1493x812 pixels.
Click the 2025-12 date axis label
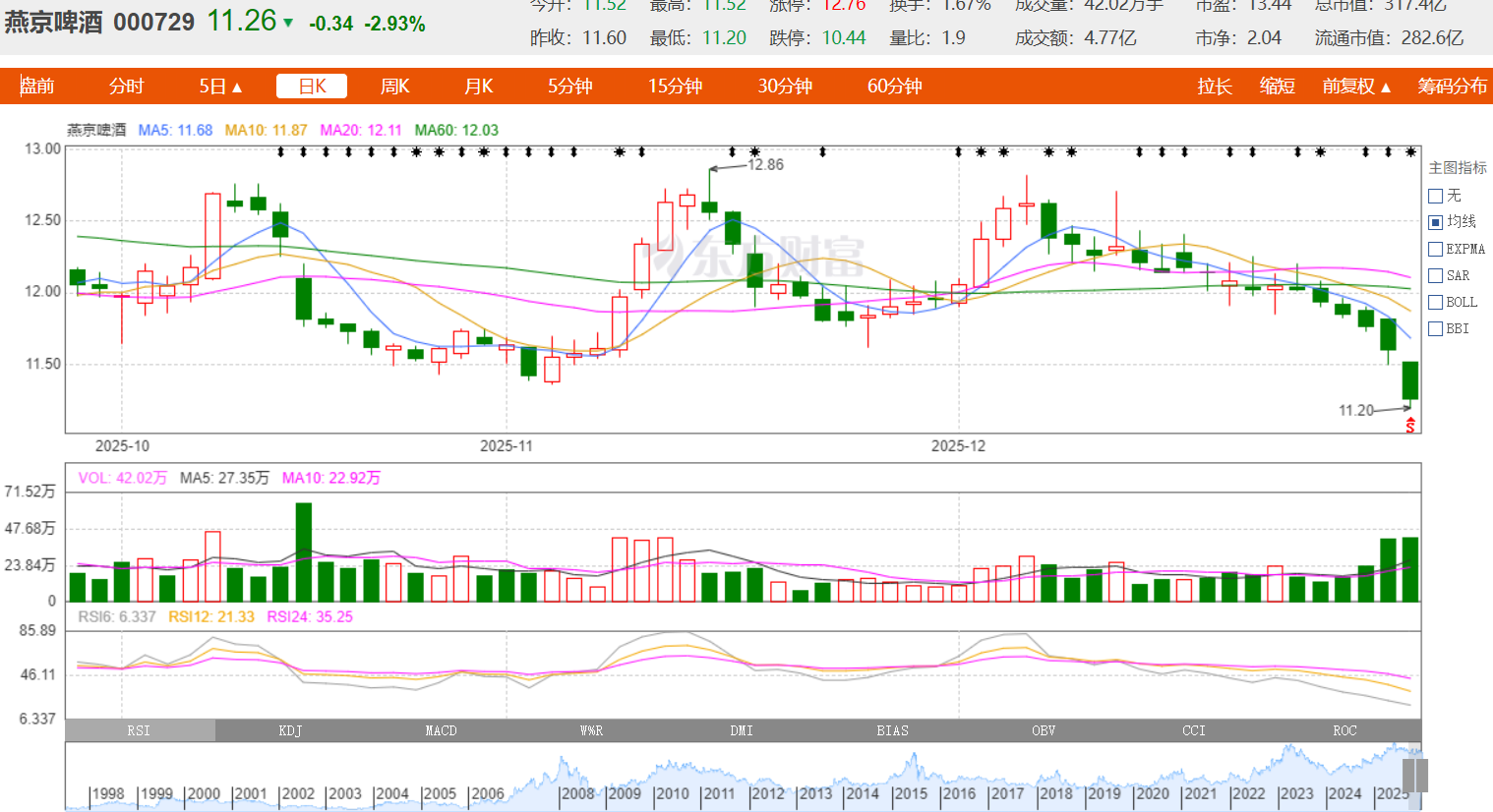[x=958, y=445]
